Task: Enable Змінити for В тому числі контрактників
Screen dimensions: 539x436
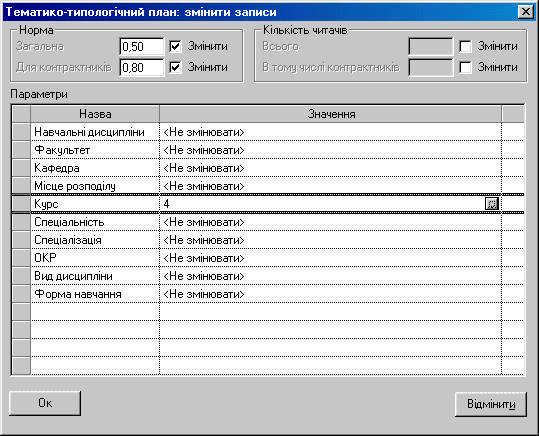Action: tap(465, 67)
